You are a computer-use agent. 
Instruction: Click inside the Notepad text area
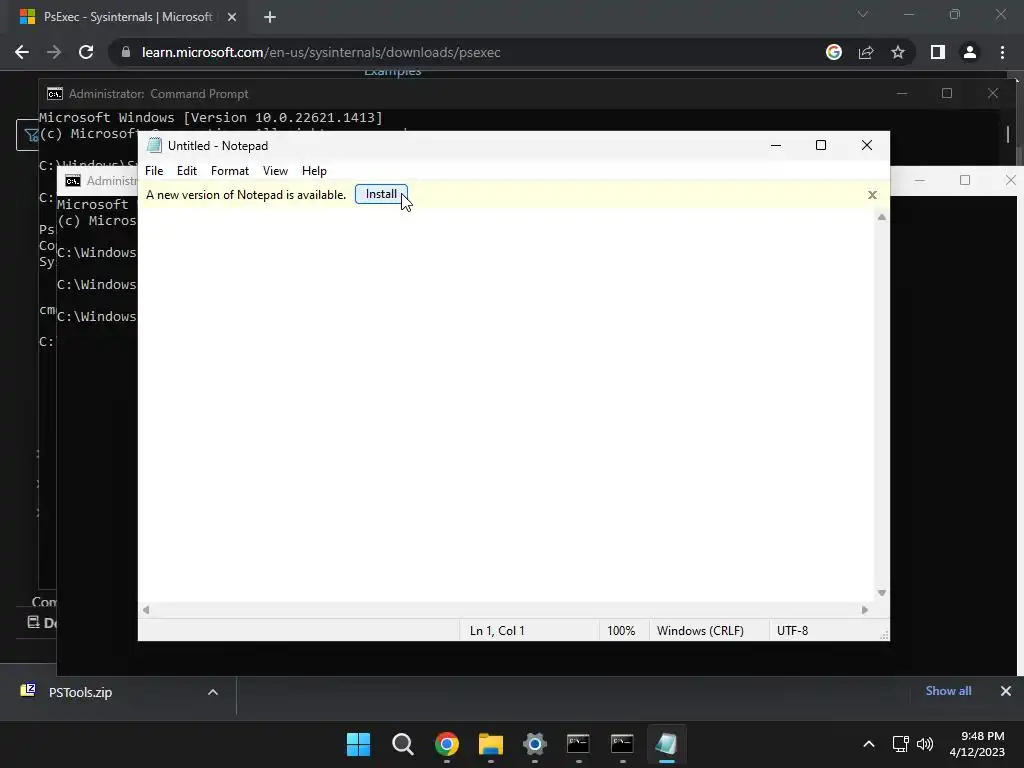(x=506, y=405)
